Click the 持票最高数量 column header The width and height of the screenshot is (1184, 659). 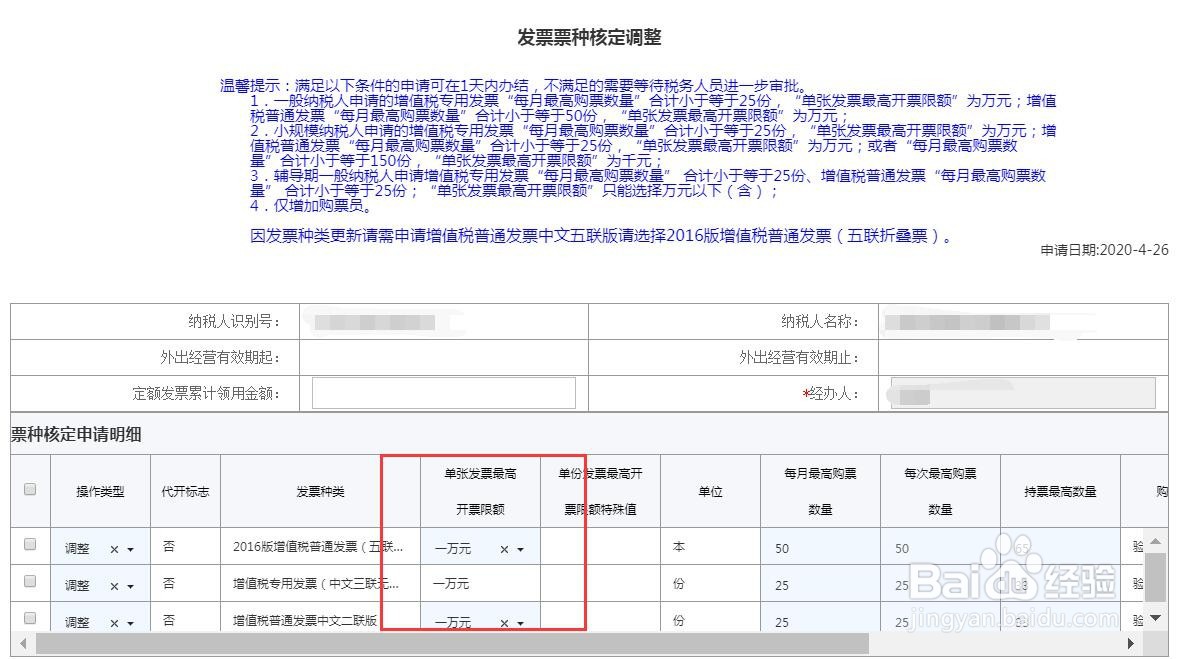pyautogui.click(x=1060, y=491)
